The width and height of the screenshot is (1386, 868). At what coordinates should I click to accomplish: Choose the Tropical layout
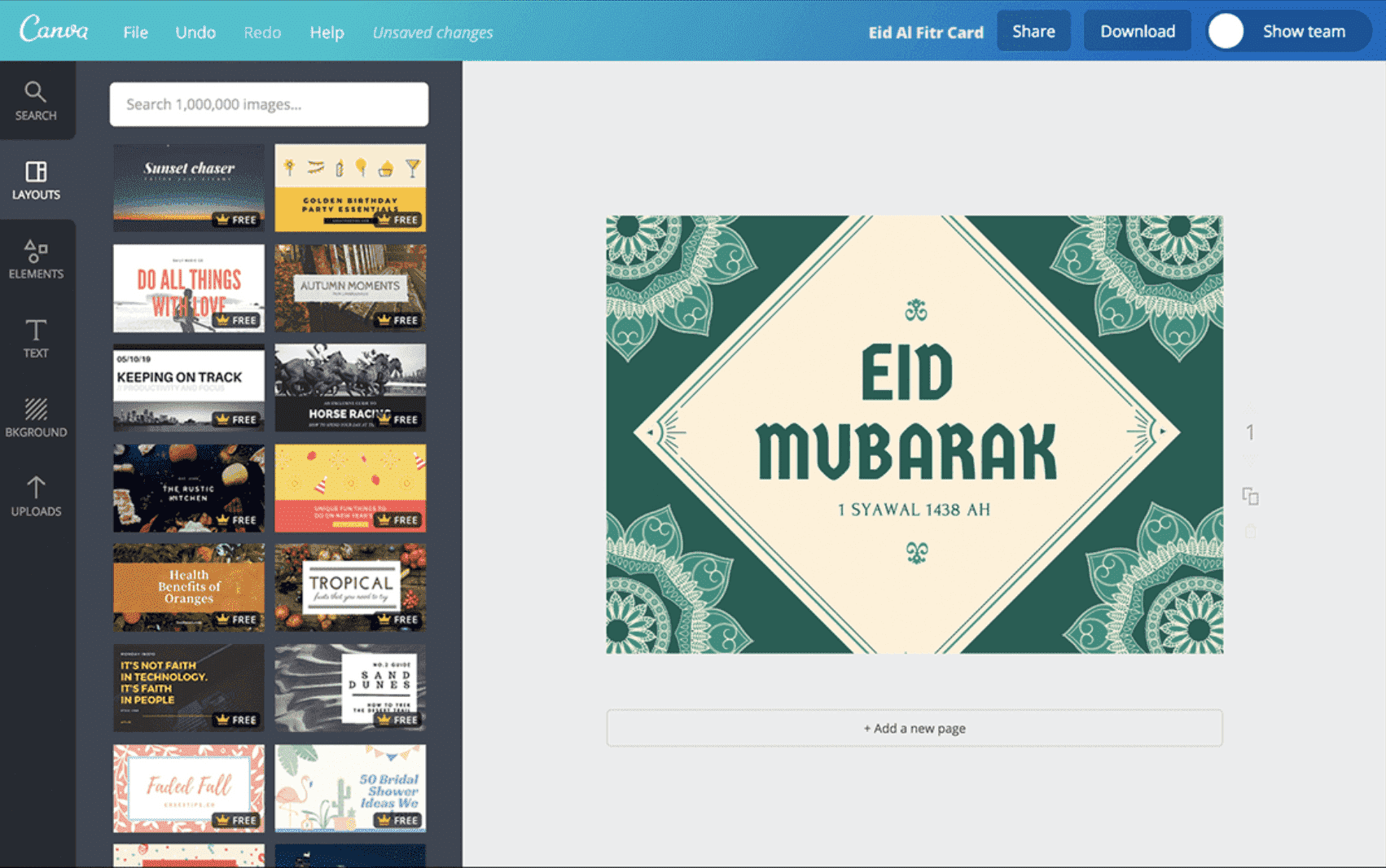pyautogui.click(x=350, y=588)
